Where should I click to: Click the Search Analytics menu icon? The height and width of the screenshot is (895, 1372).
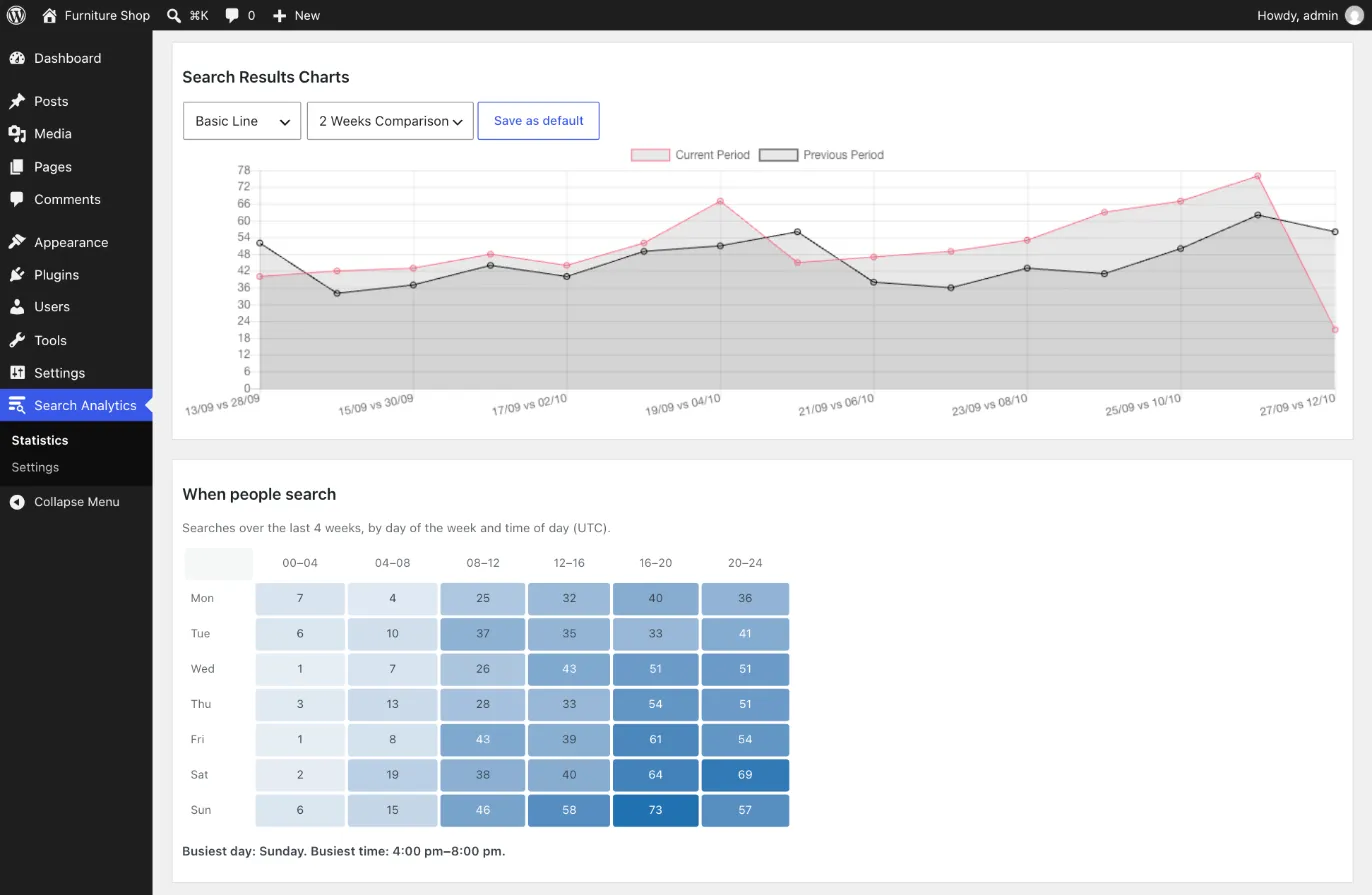pyautogui.click(x=17, y=405)
